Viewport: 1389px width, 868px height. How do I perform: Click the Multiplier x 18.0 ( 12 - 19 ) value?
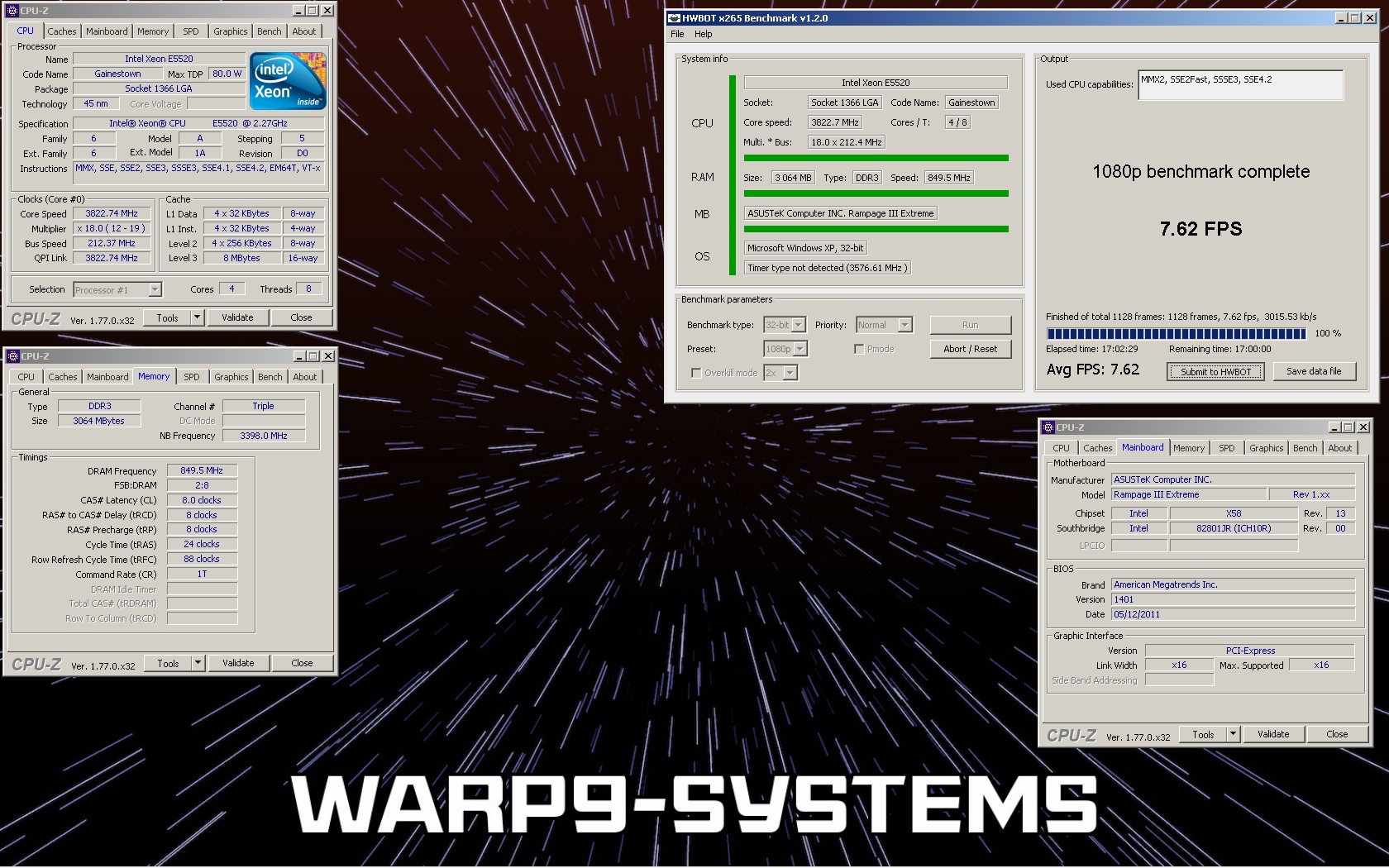112,228
